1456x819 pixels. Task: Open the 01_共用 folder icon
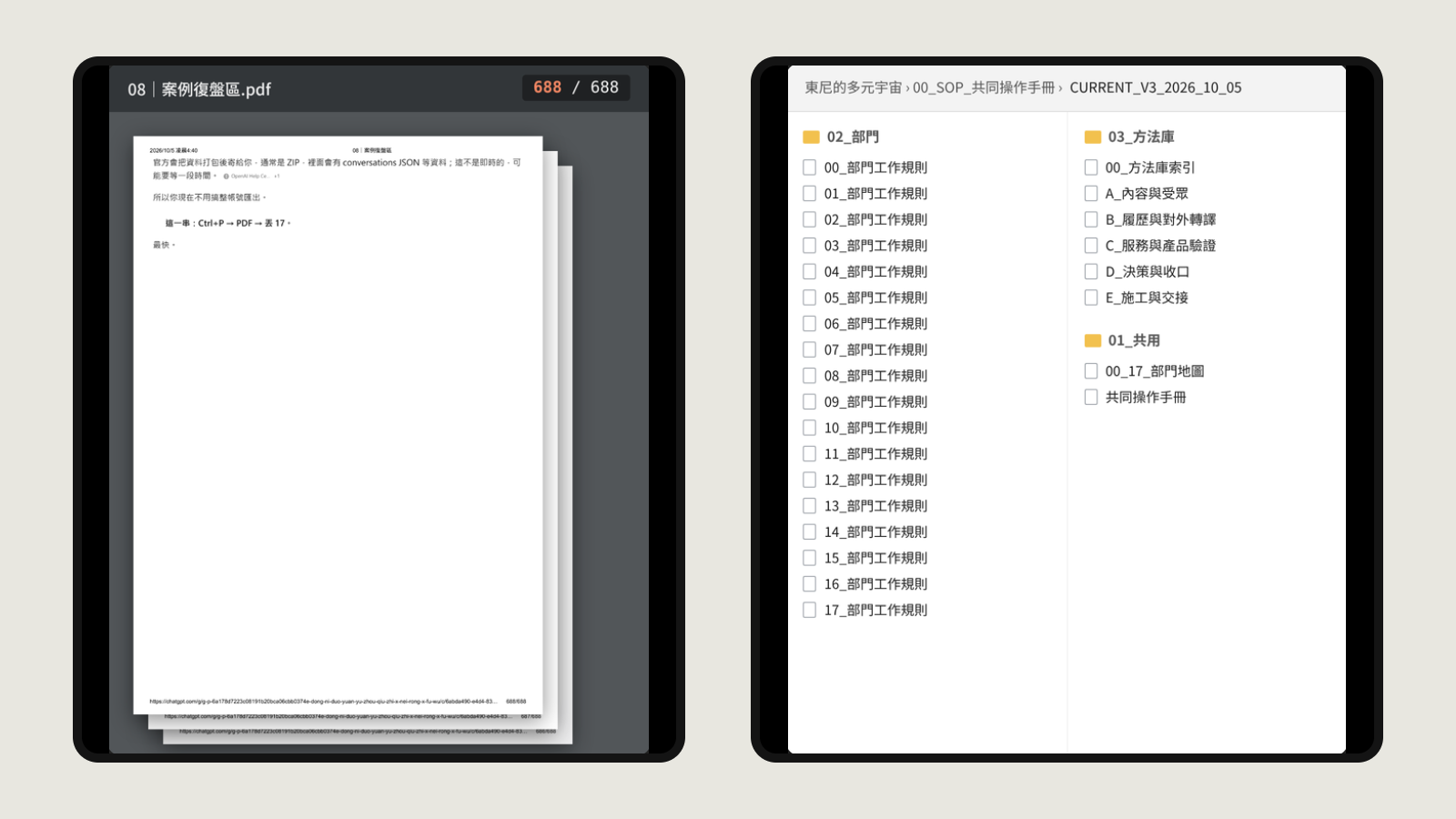coord(1093,341)
